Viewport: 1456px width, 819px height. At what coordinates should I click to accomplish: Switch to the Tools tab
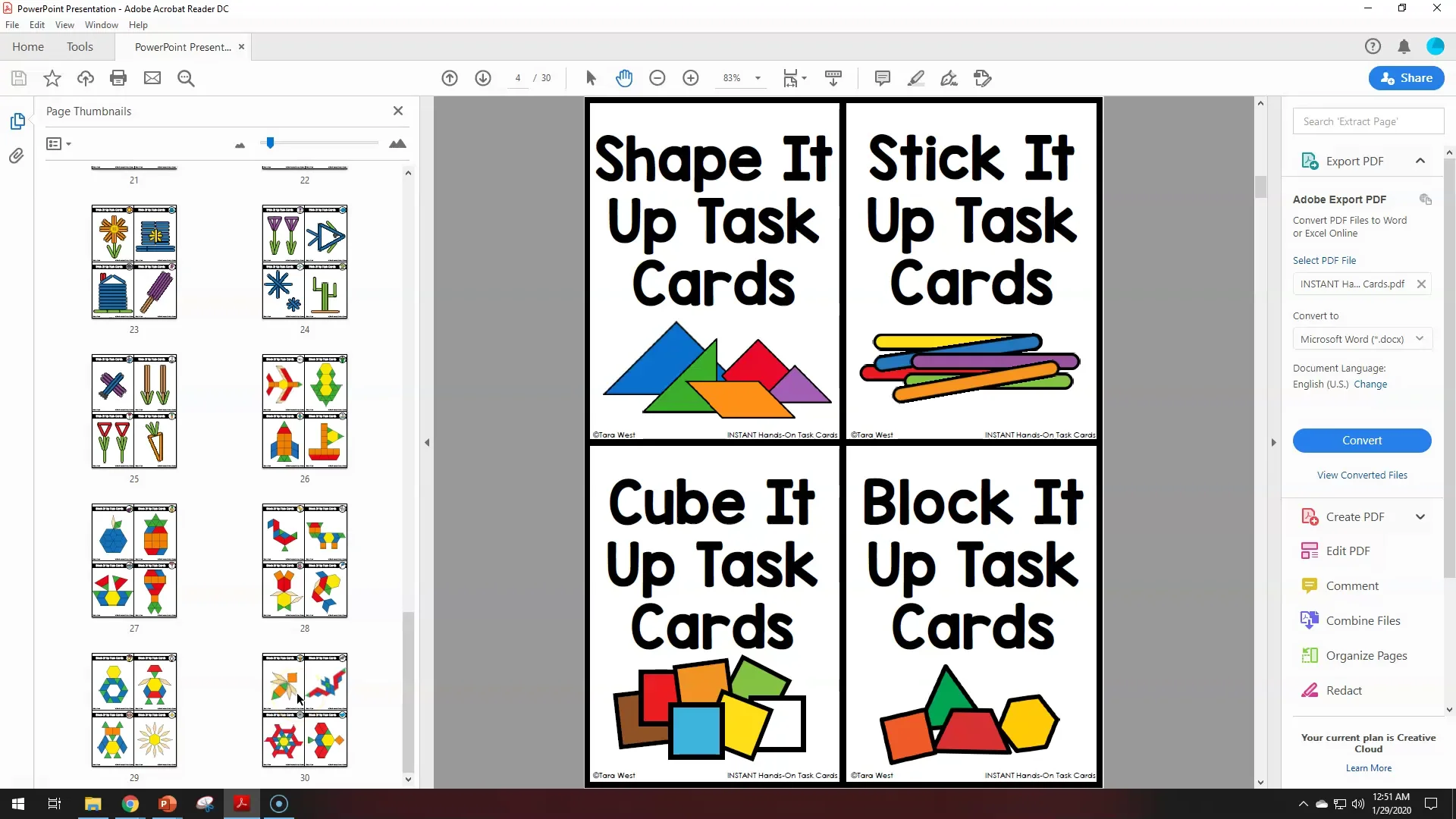[80, 46]
